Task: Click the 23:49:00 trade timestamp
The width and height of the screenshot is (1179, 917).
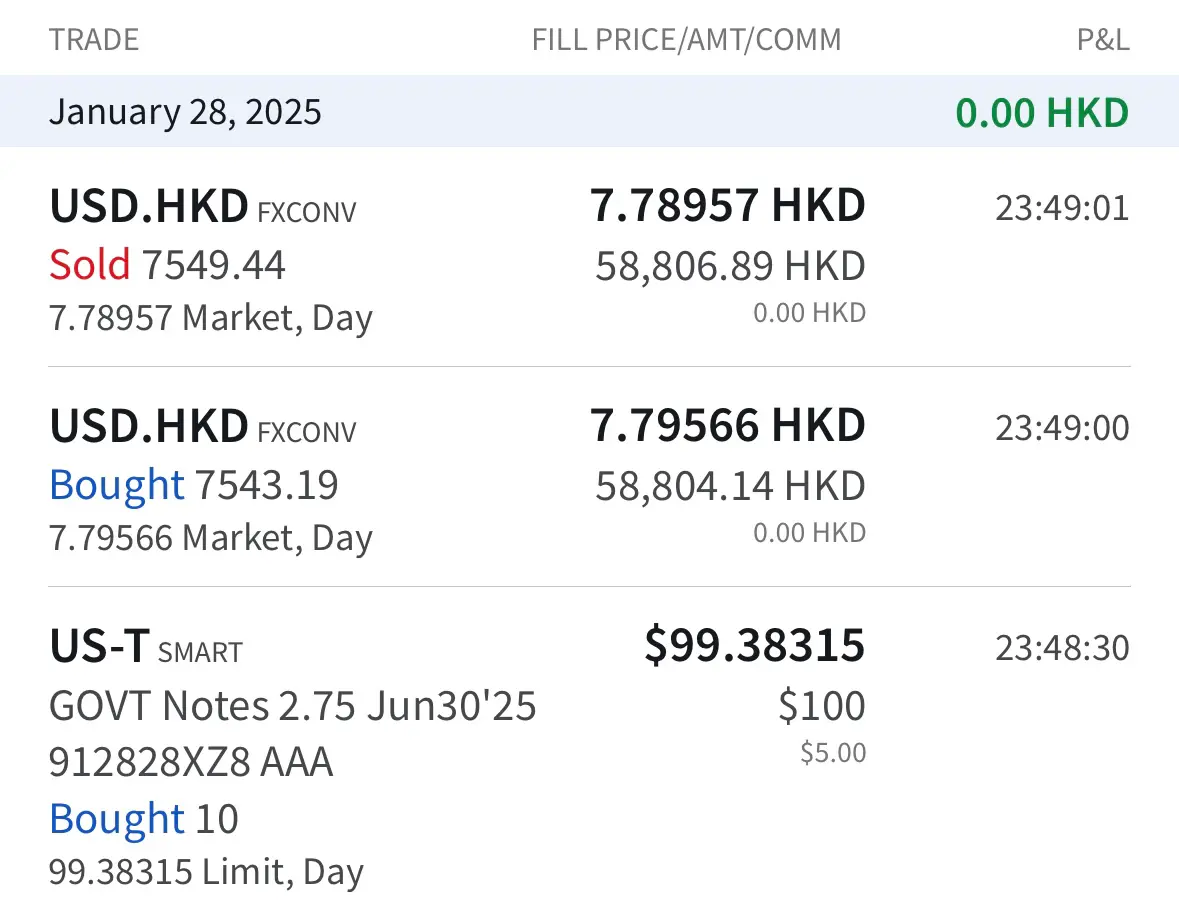Action: click(x=1061, y=428)
